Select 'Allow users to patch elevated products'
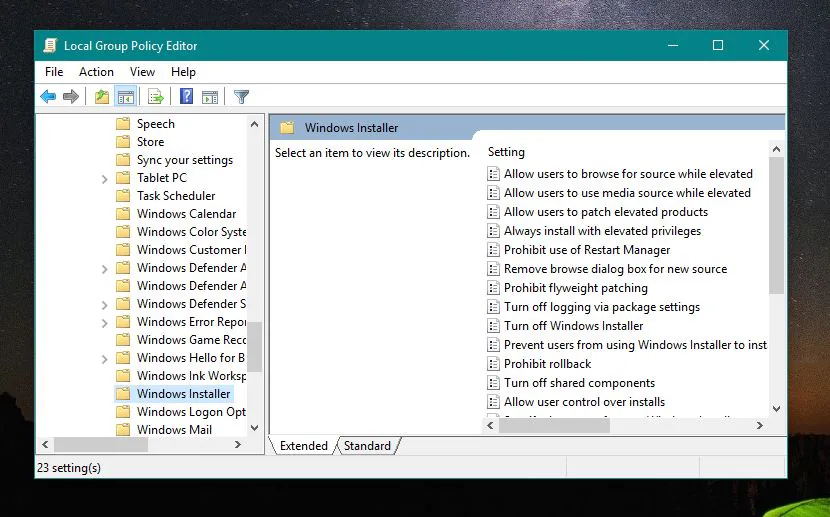This screenshot has width=830, height=517. coord(606,212)
